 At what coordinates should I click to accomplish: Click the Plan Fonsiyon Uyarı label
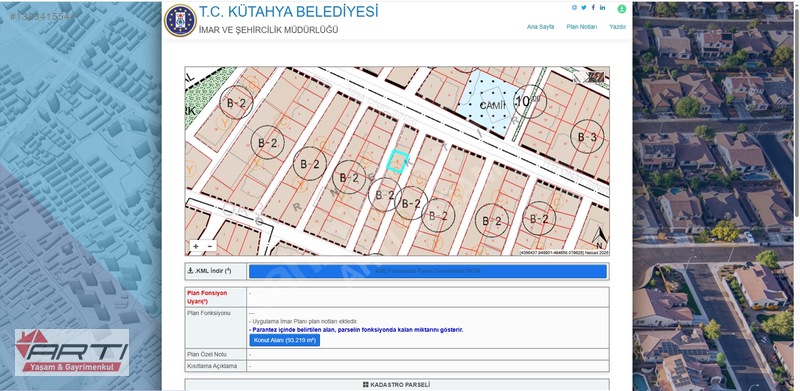coord(207,298)
